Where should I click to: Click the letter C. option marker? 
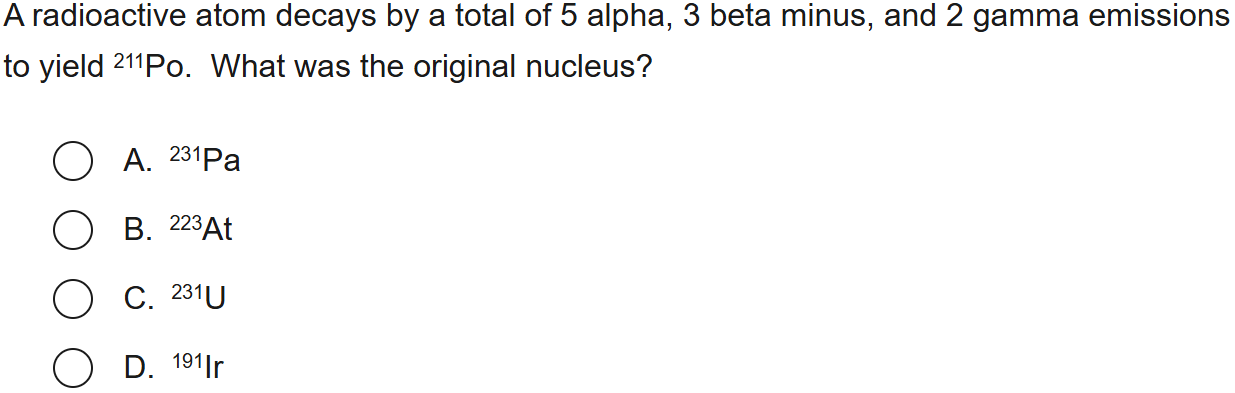pos(139,298)
